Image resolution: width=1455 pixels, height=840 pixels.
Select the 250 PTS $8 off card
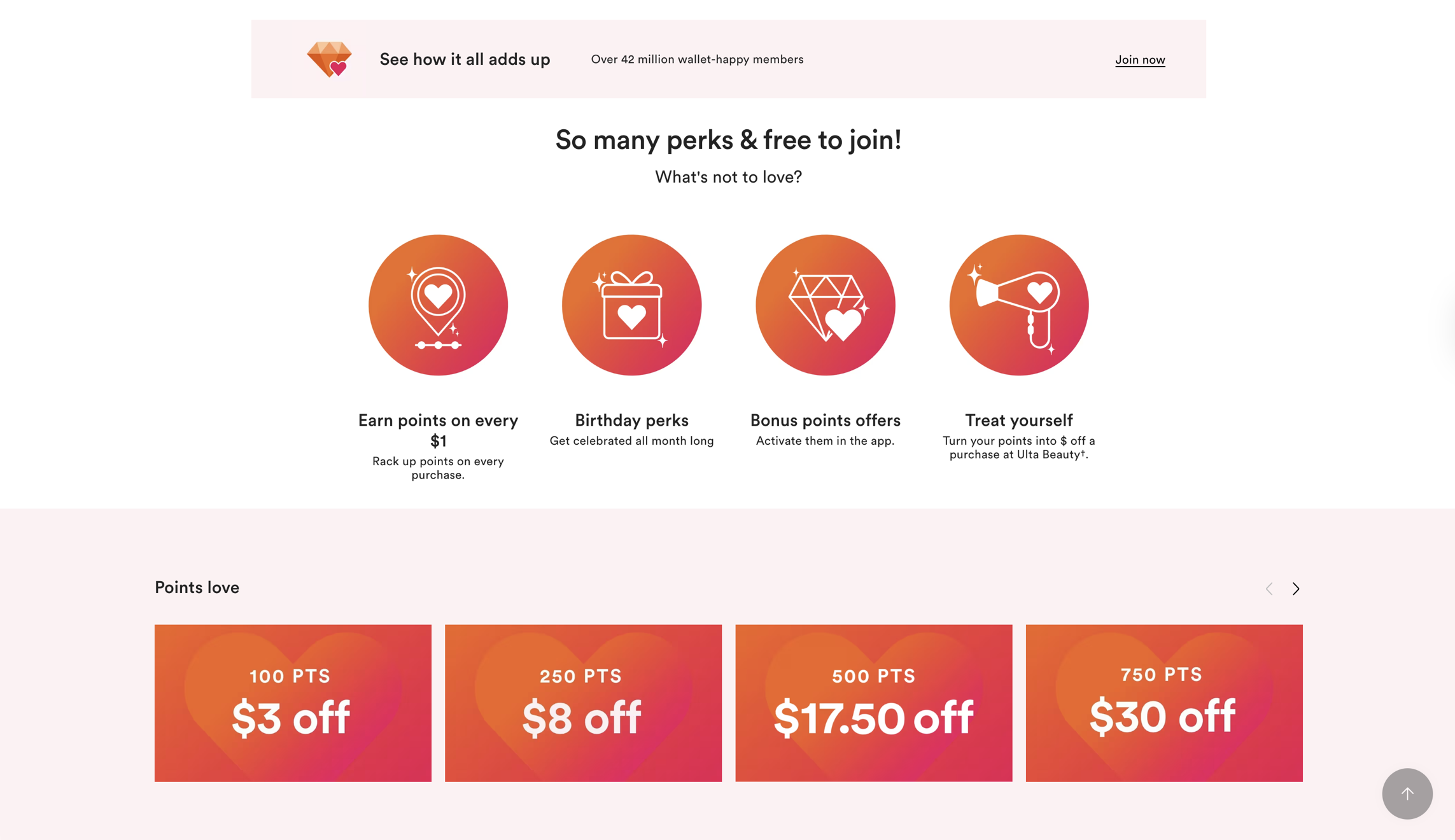583,703
